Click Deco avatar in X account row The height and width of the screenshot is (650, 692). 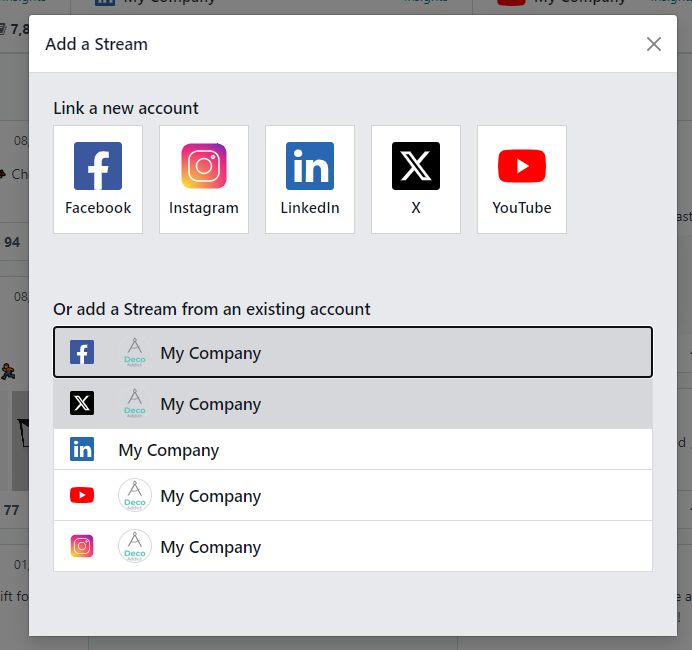point(135,403)
